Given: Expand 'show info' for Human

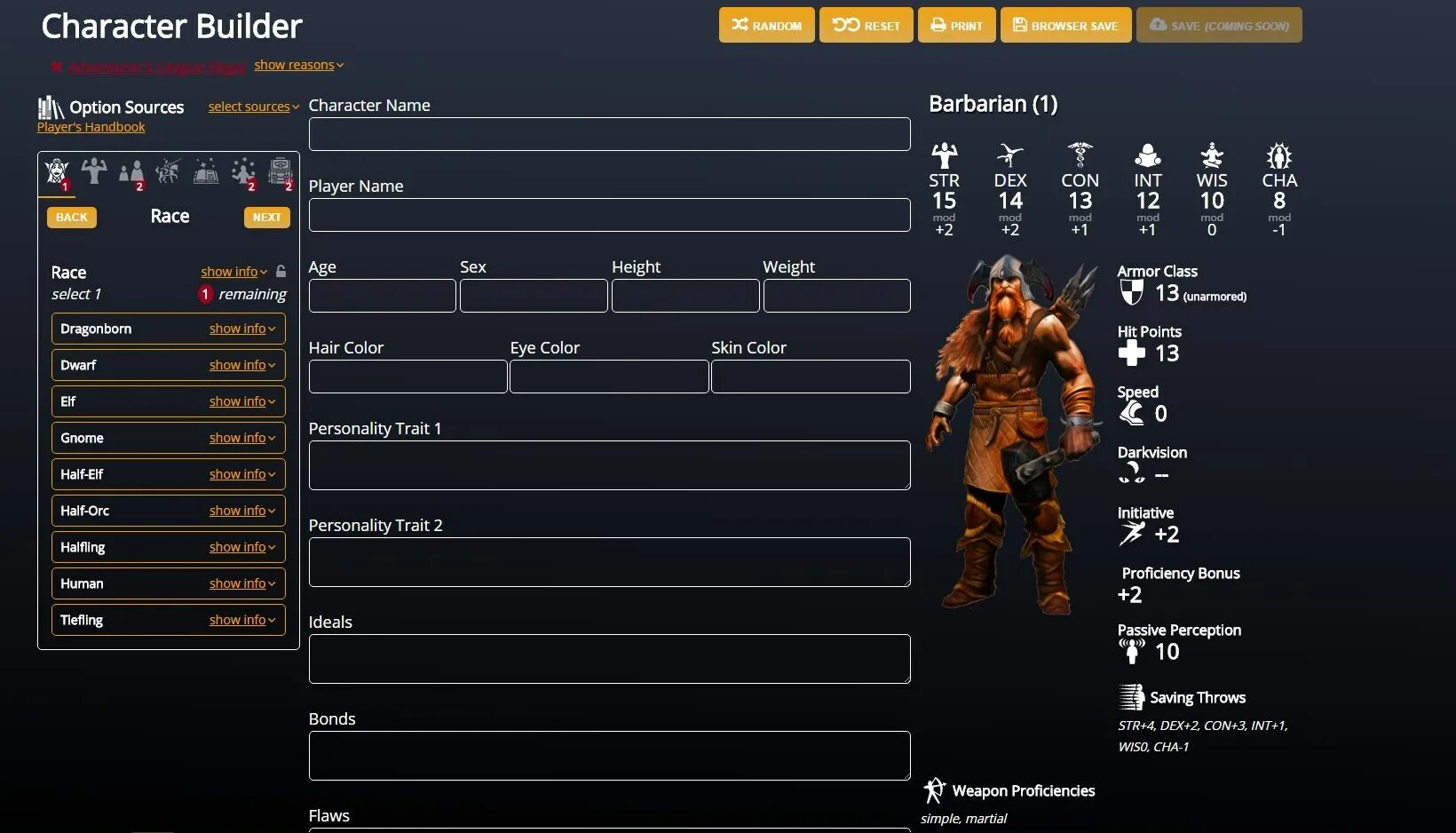Looking at the screenshot, I should (242, 583).
